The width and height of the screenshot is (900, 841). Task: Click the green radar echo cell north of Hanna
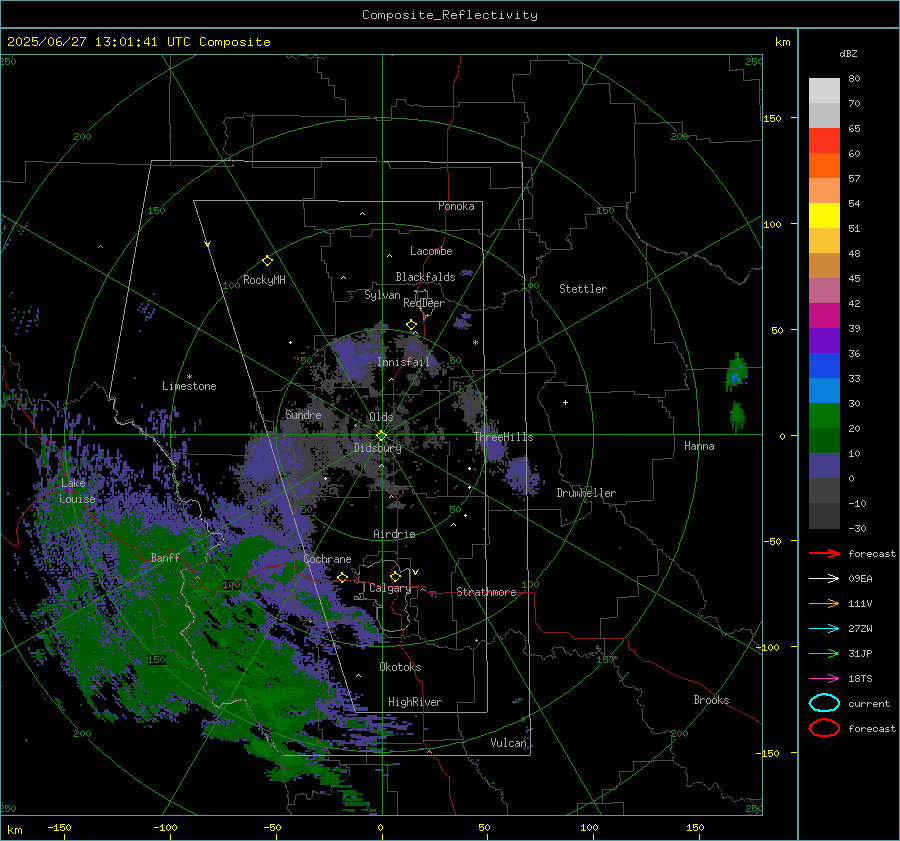point(736,372)
